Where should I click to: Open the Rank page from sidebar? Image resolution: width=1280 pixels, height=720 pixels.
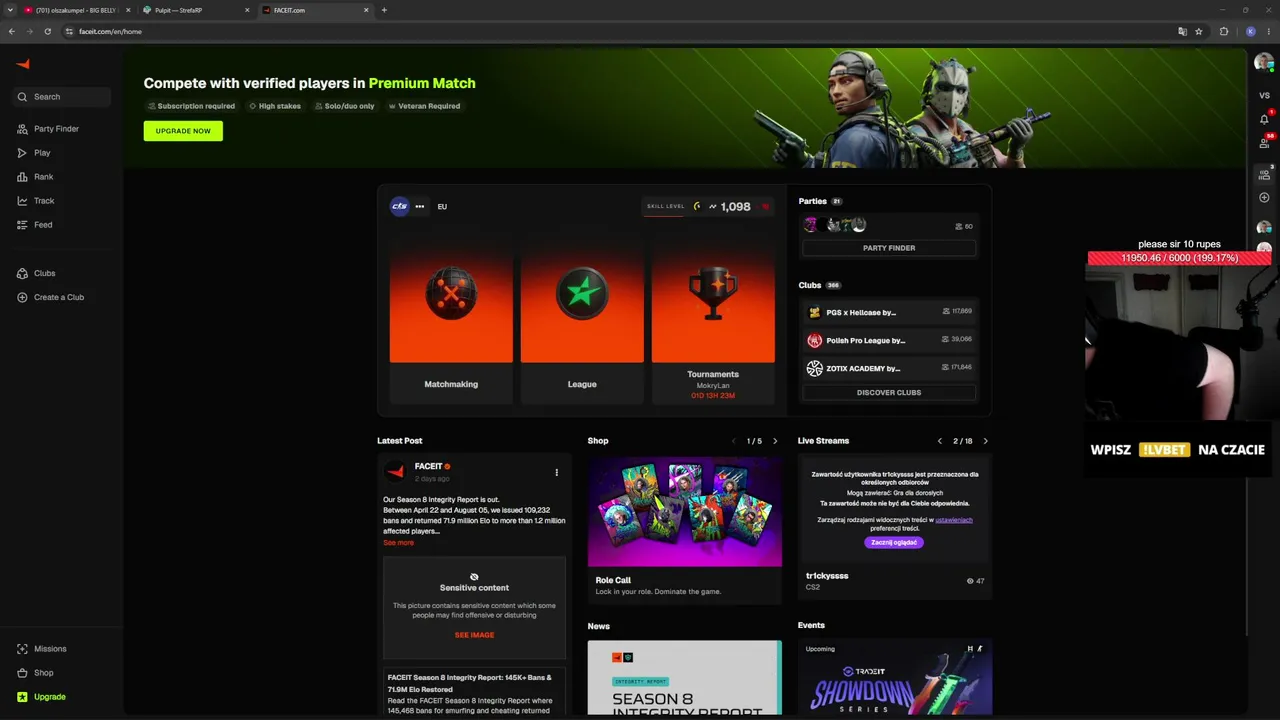coord(43,177)
